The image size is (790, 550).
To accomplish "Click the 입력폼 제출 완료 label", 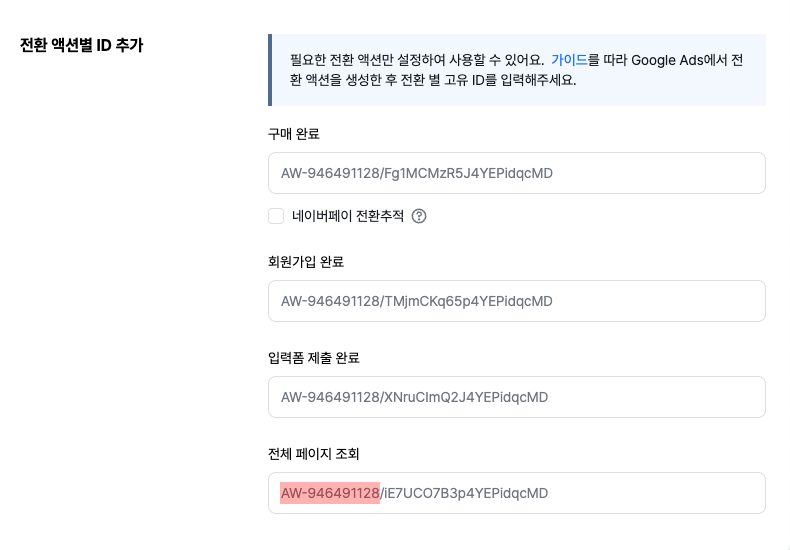I will click(313, 358).
